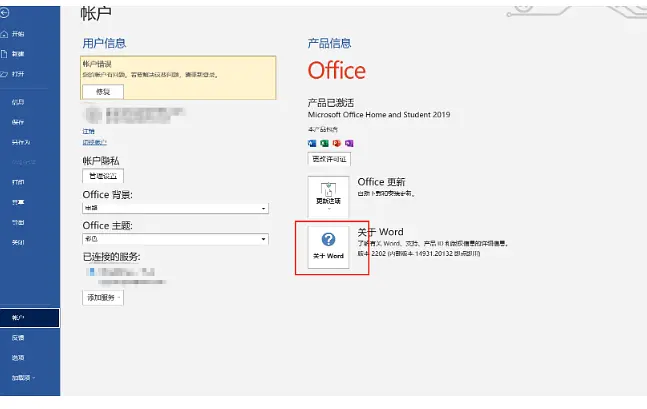The width and height of the screenshot is (647, 409).
Task: Click the Excel product icon
Action: tap(324, 143)
